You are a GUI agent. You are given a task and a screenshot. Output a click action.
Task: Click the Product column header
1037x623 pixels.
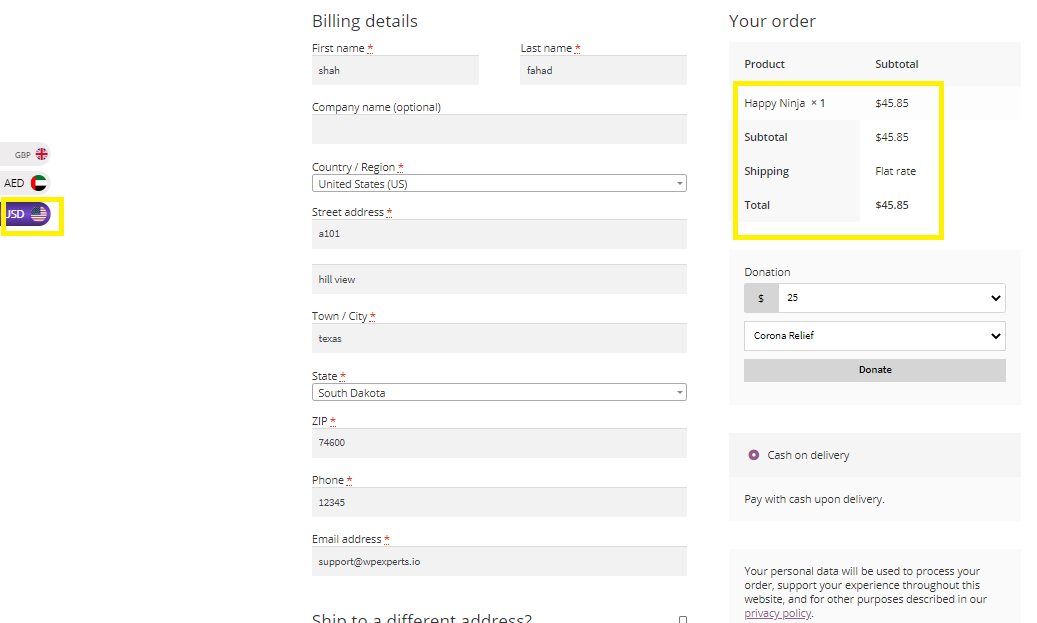tap(764, 64)
